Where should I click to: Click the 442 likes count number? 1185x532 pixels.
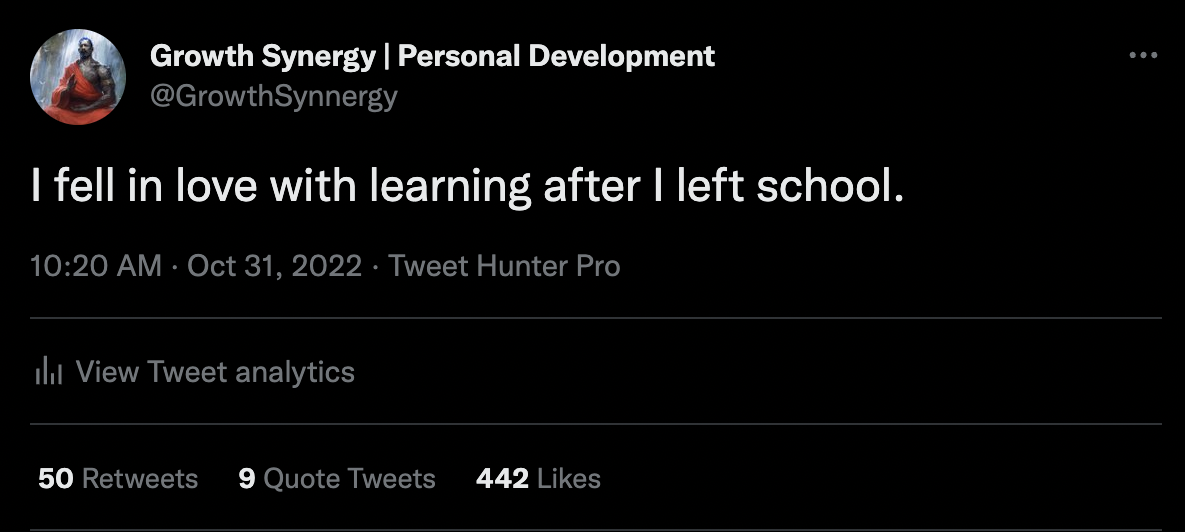pos(502,479)
